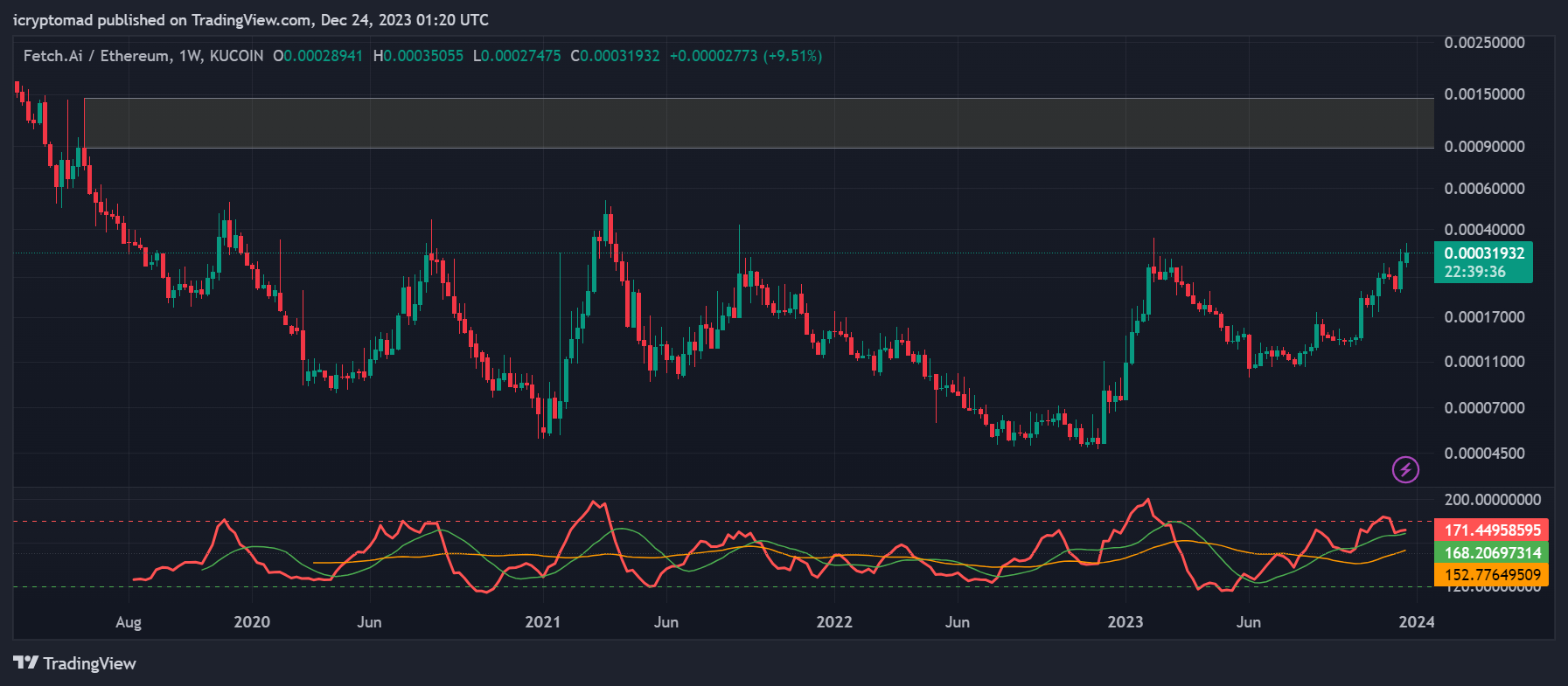Viewport: 1568px width, 686px height.
Task: Click the 1W timeframe label in legend
Action: tap(190, 56)
